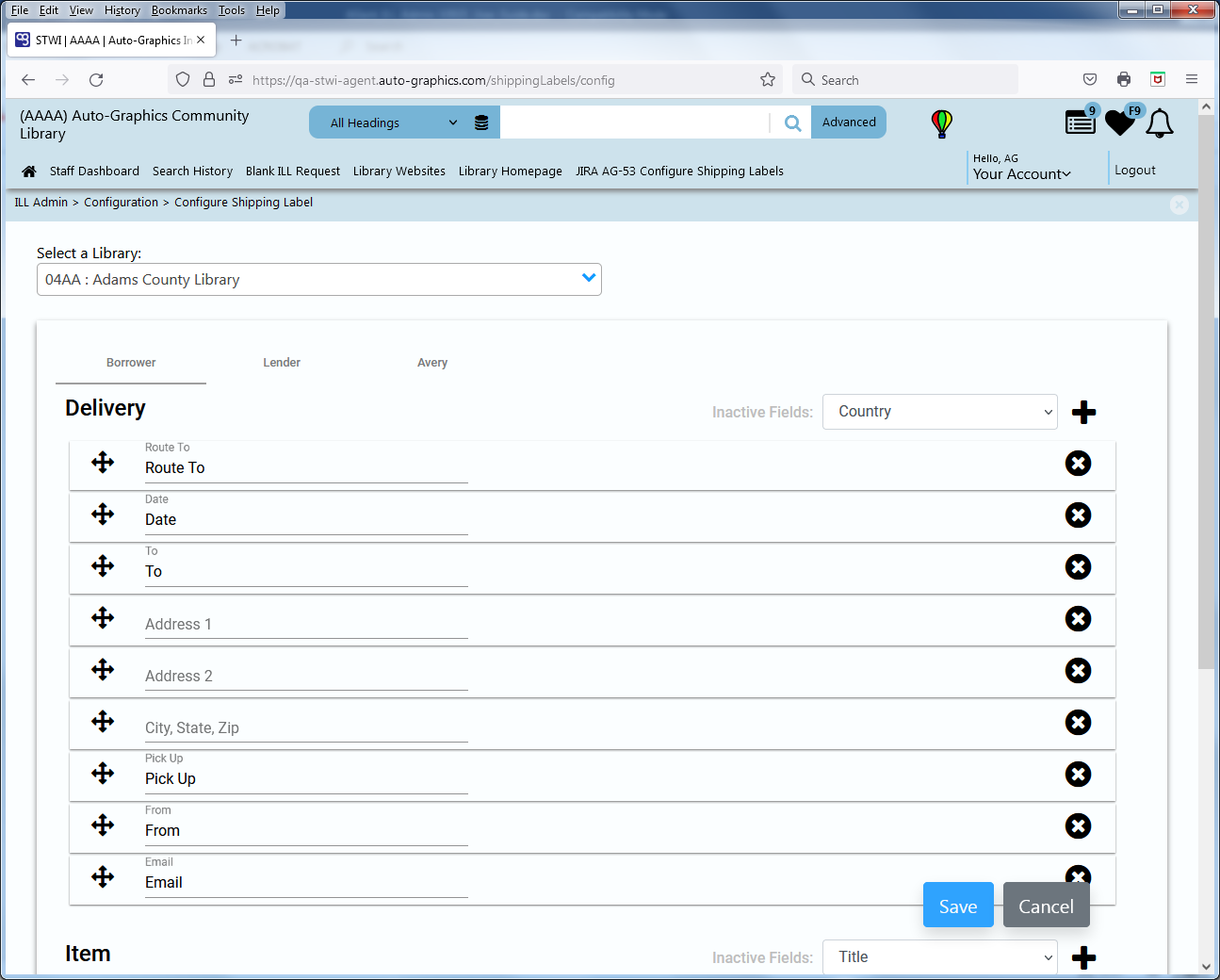Viewport: 1220px width, 980px height.
Task: Click the printer icon in browser toolbar
Action: (1124, 80)
